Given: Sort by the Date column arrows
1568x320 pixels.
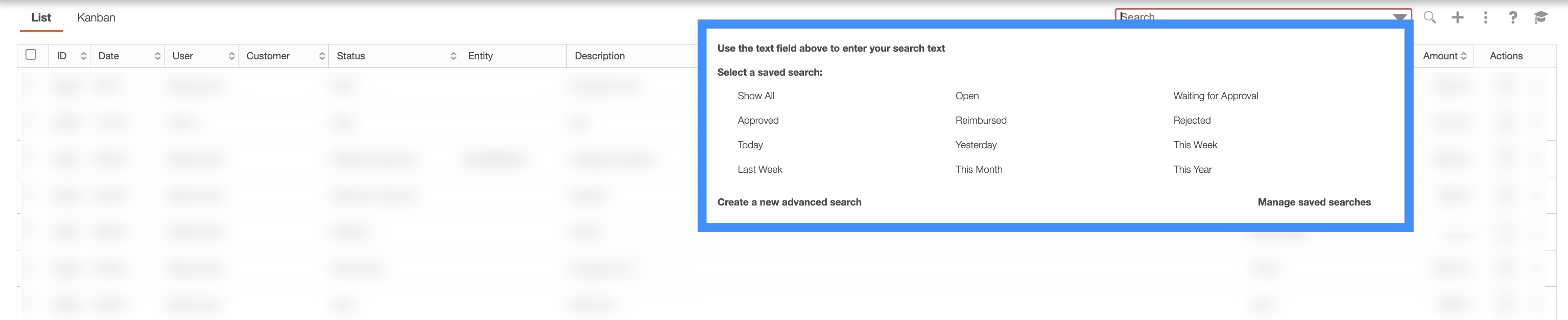Looking at the screenshot, I should point(158,56).
